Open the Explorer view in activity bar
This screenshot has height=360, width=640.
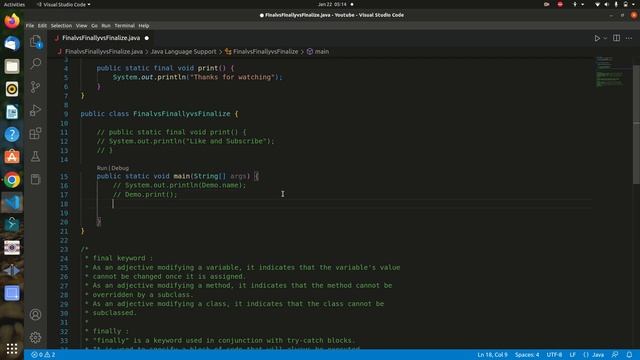click(x=36, y=41)
